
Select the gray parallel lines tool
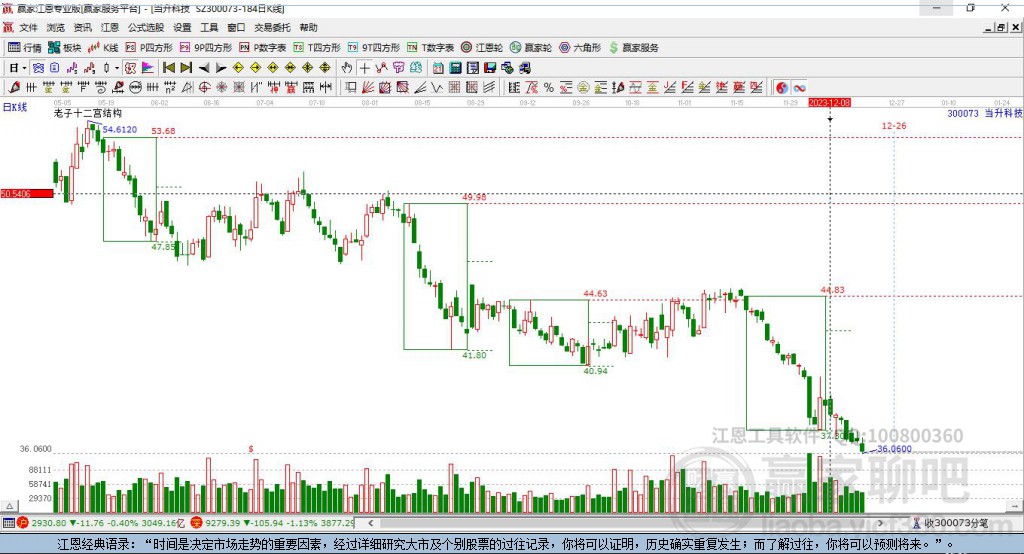click(489, 88)
